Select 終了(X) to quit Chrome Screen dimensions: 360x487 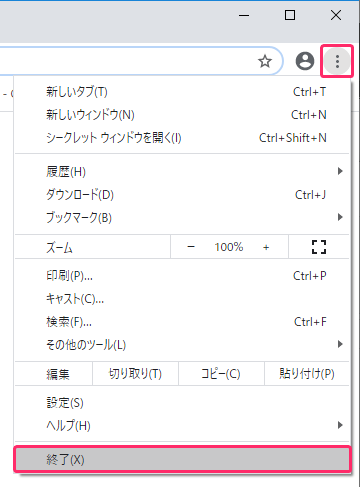[x=182, y=460]
